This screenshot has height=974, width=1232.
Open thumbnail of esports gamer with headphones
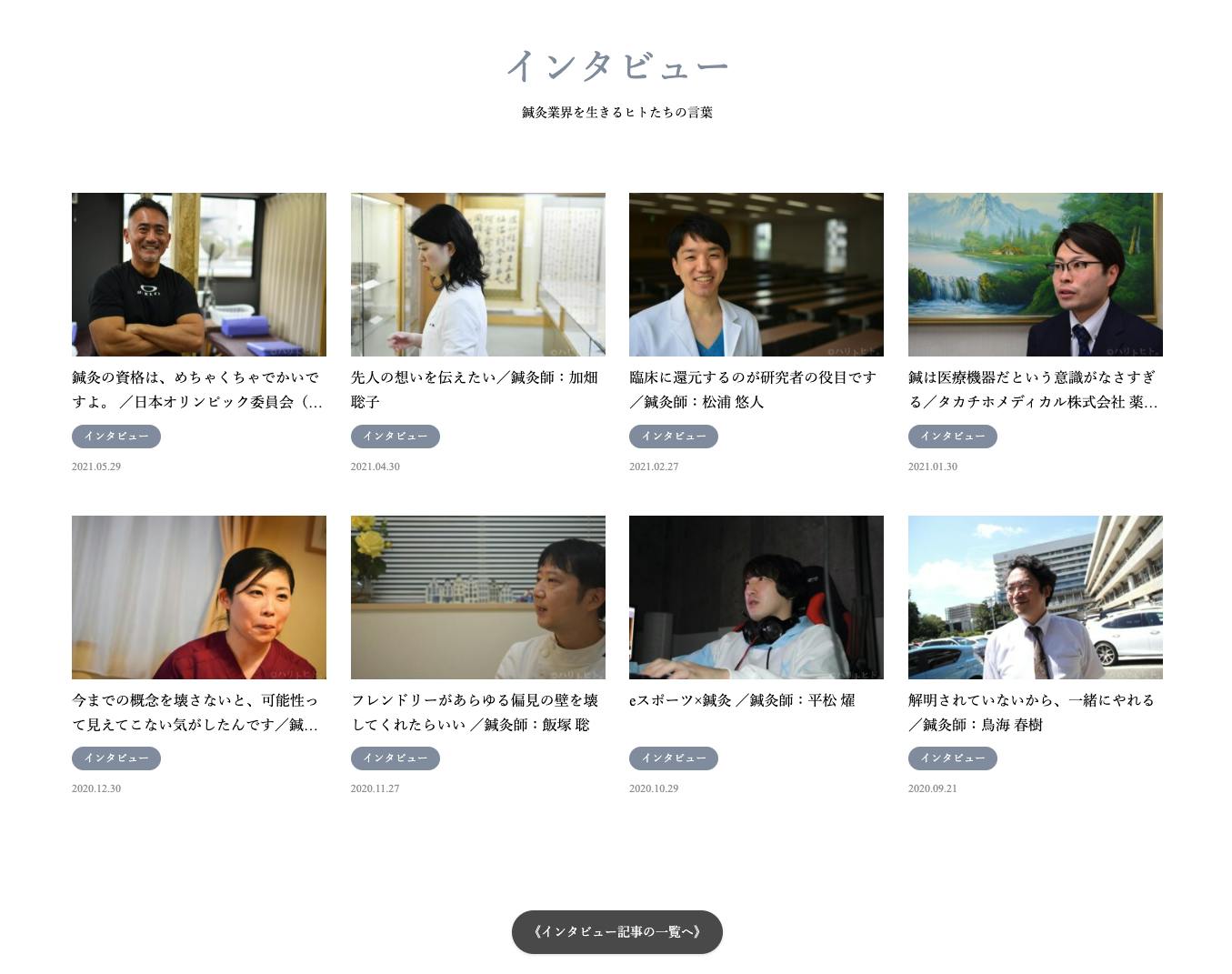pos(756,597)
